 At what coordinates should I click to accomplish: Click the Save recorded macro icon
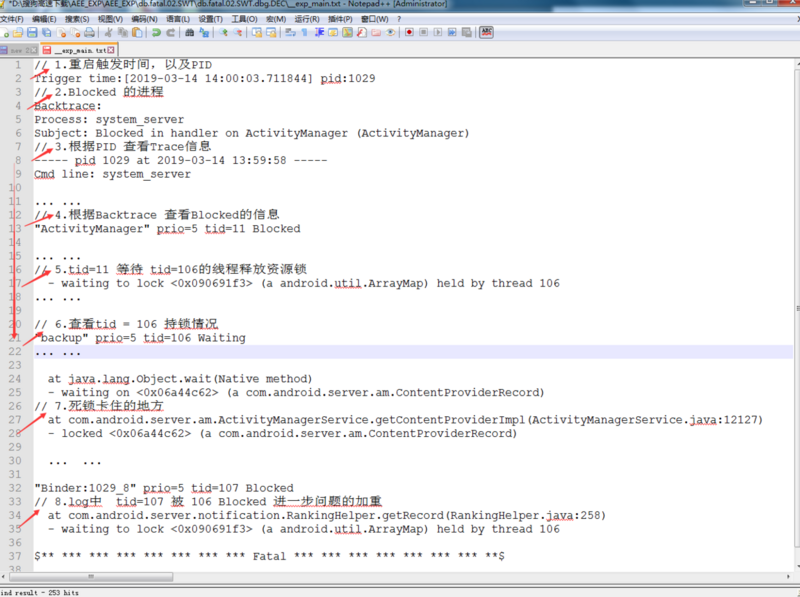tap(466, 33)
